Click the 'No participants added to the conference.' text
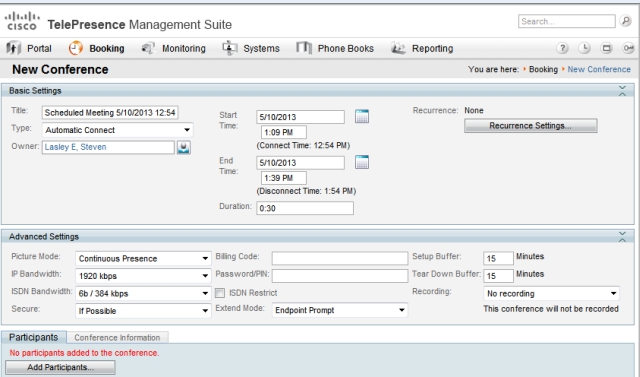The height and width of the screenshot is (377, 640). coord(84,353)
